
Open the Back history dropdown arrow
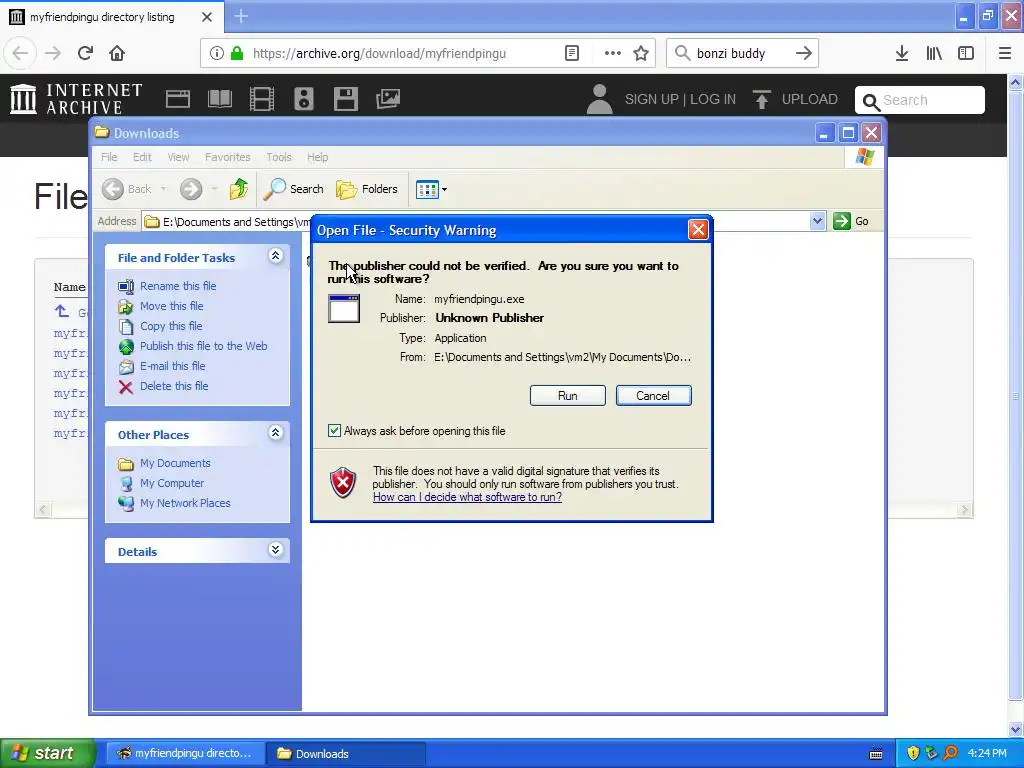pos(163,189)
